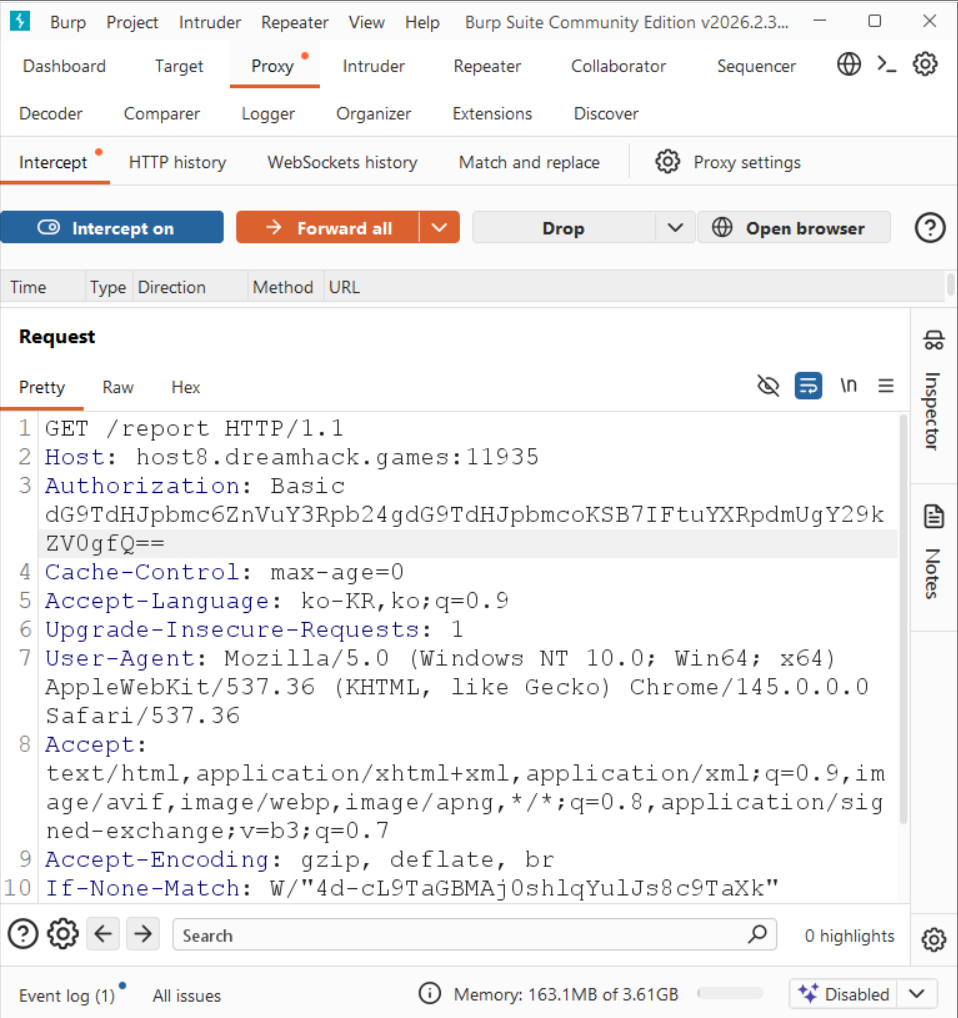Image resolution: width=958 pixels, height=1018 pixels.
Task: Switch to the Intruder tool tab
Action: [373, 66]
